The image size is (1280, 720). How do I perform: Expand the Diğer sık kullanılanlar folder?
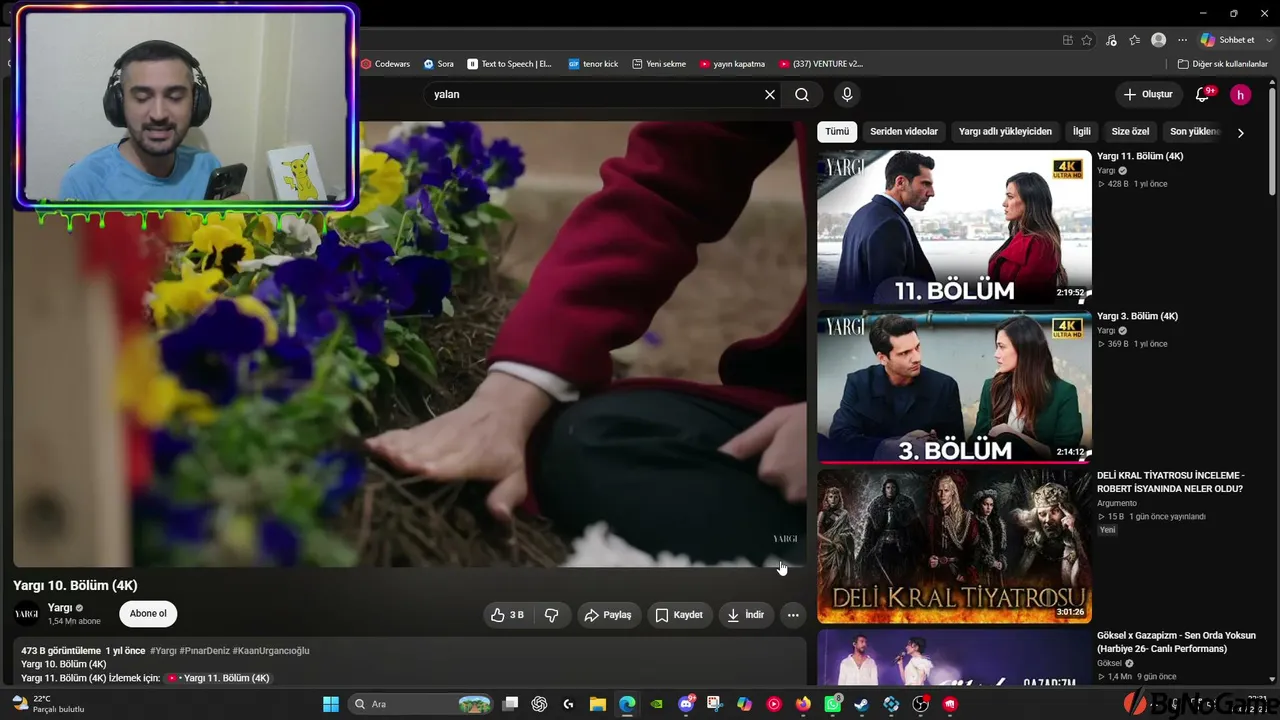[1223, 64]
